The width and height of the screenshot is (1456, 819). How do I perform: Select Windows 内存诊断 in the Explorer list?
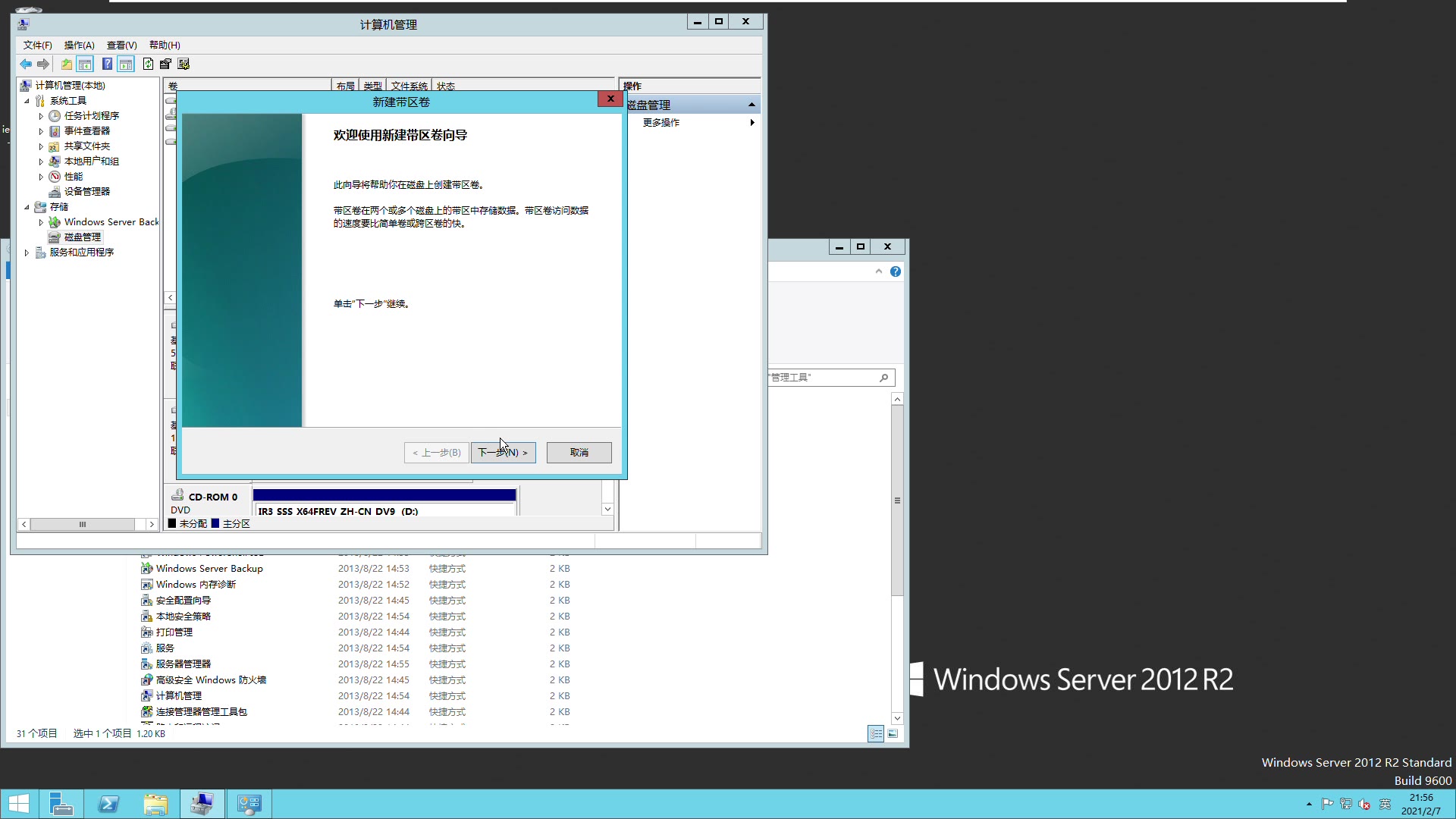tap(196, 585)
